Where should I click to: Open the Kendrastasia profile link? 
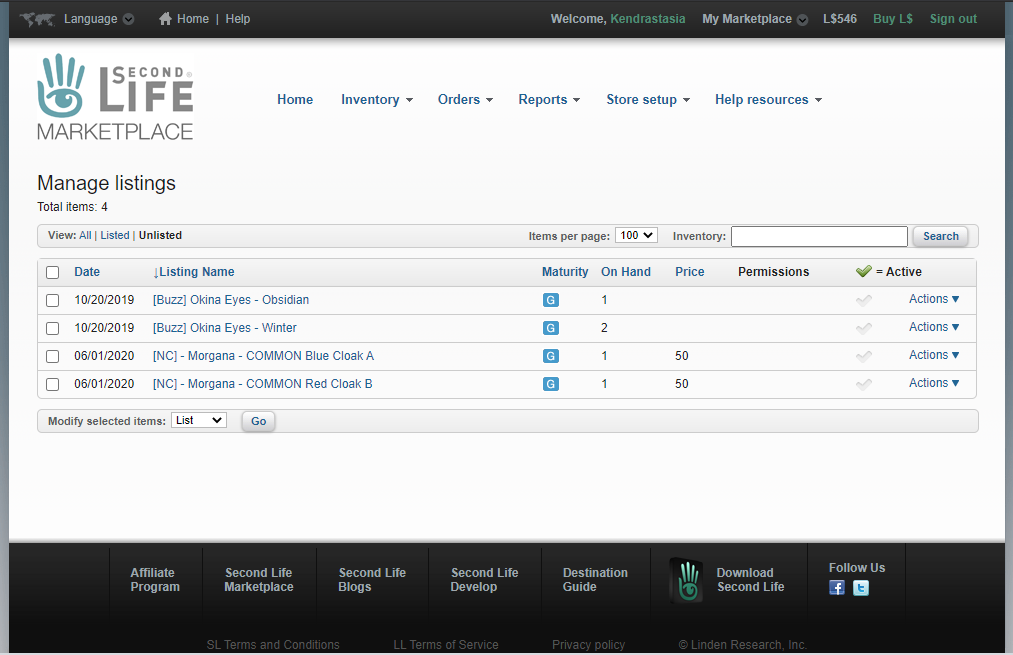pos(648,19)
